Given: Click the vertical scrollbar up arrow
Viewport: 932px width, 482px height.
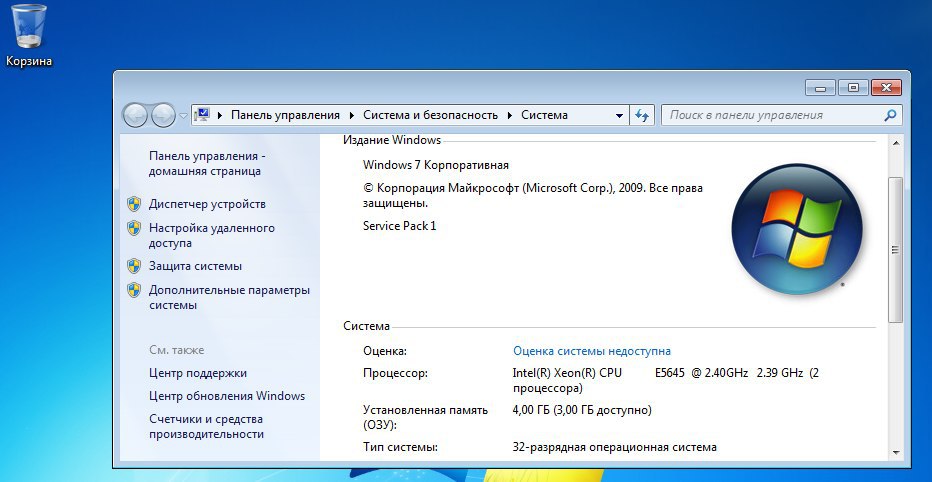Looking at the screenshot, I should click(x=896, y=143).
